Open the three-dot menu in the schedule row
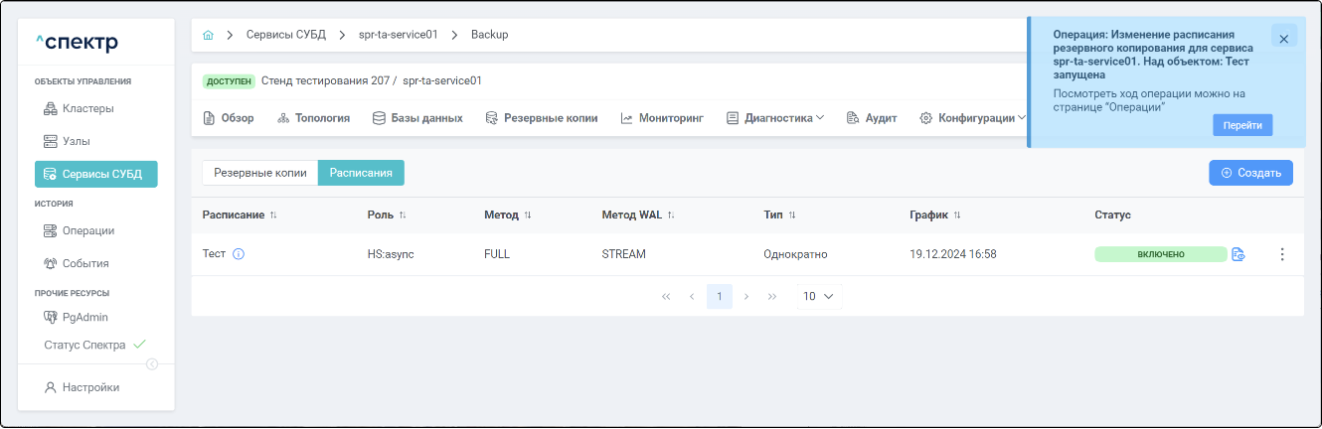 tap(1282, 254)
